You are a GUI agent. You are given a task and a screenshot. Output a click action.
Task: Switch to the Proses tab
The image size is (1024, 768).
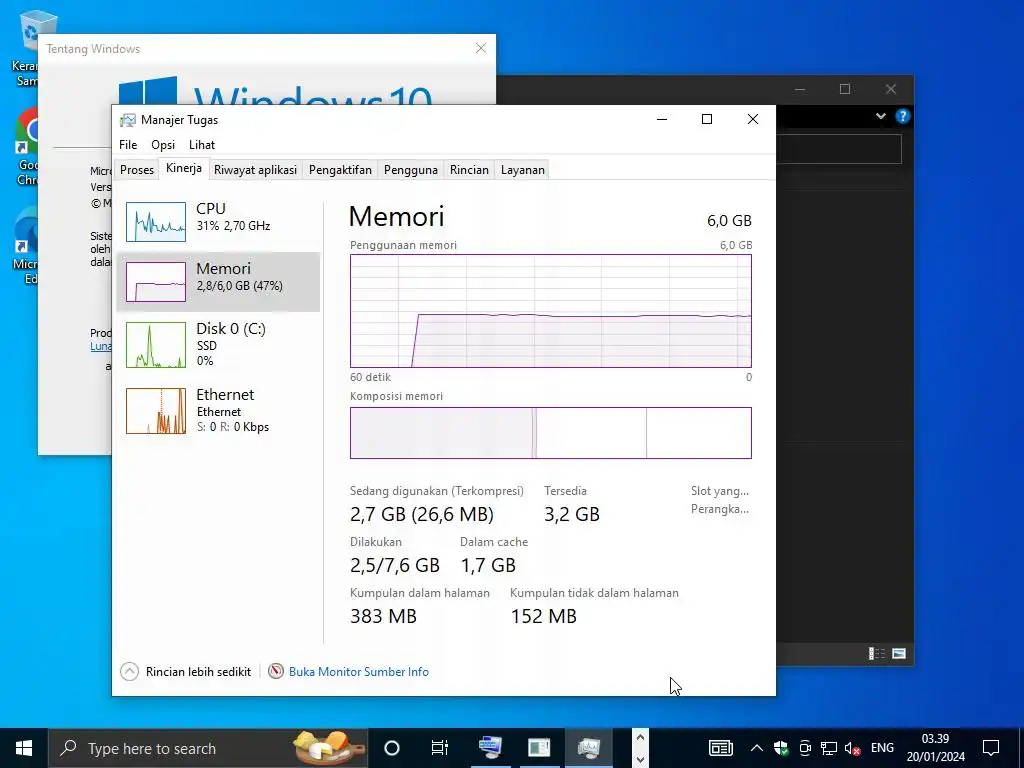(137, 170)
